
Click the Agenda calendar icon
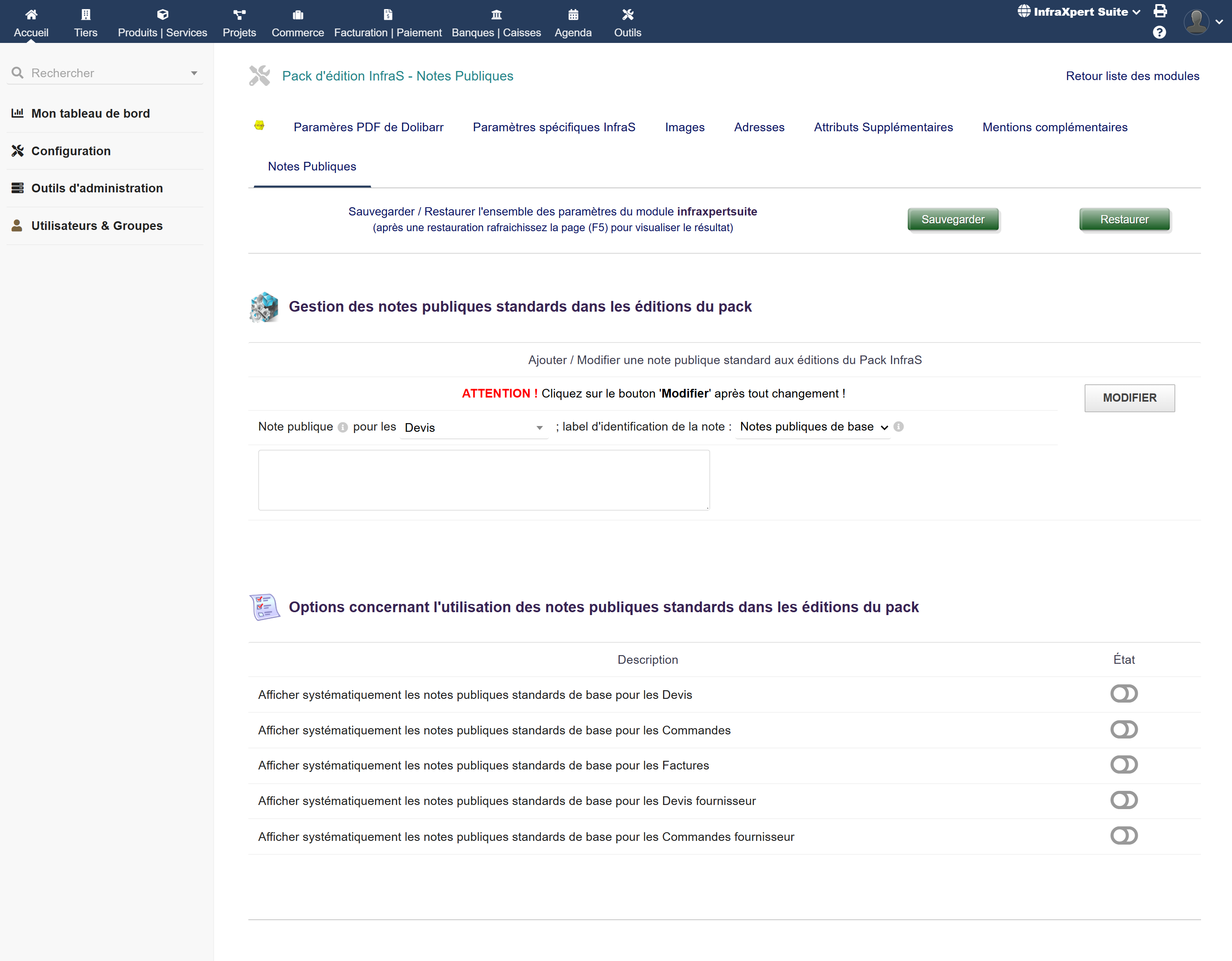573,15
